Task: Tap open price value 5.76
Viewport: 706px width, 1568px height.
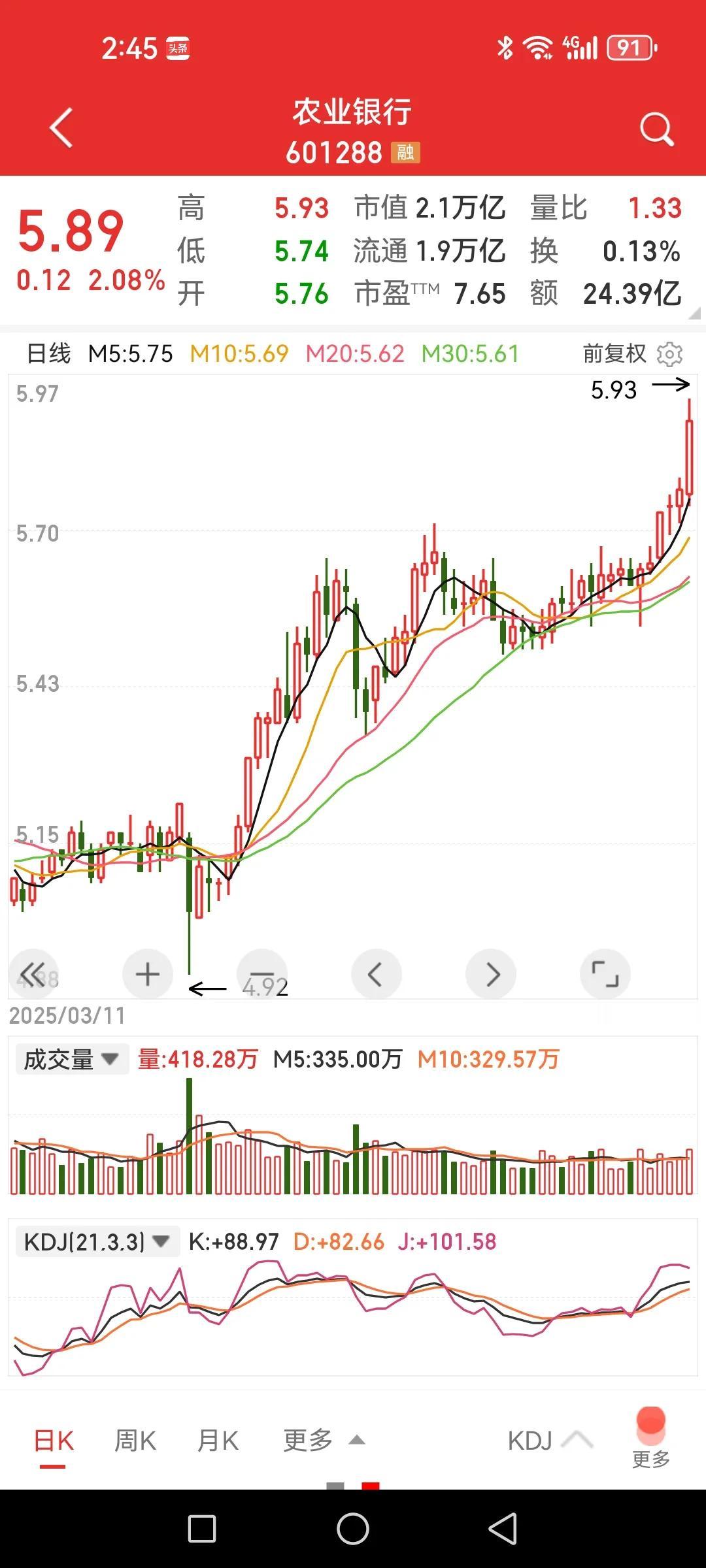Action: click(x=301, y=294)
